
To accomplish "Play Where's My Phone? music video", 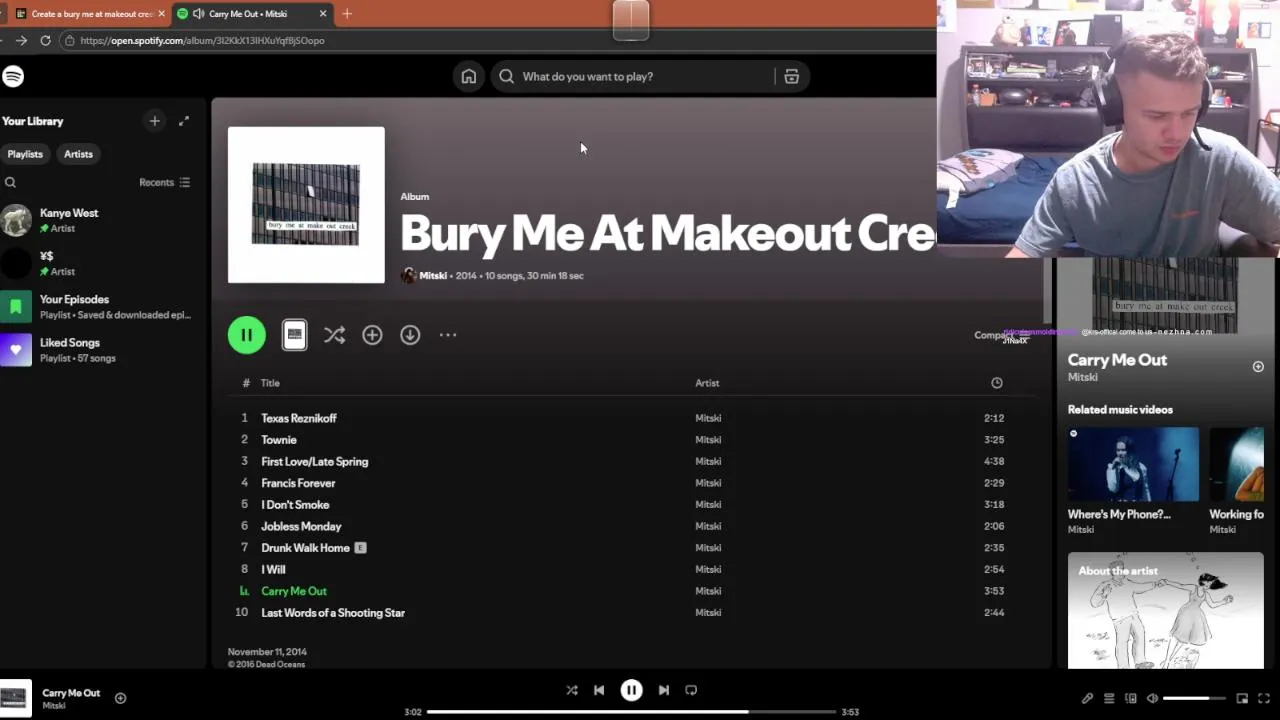I will coord(1133,464).
